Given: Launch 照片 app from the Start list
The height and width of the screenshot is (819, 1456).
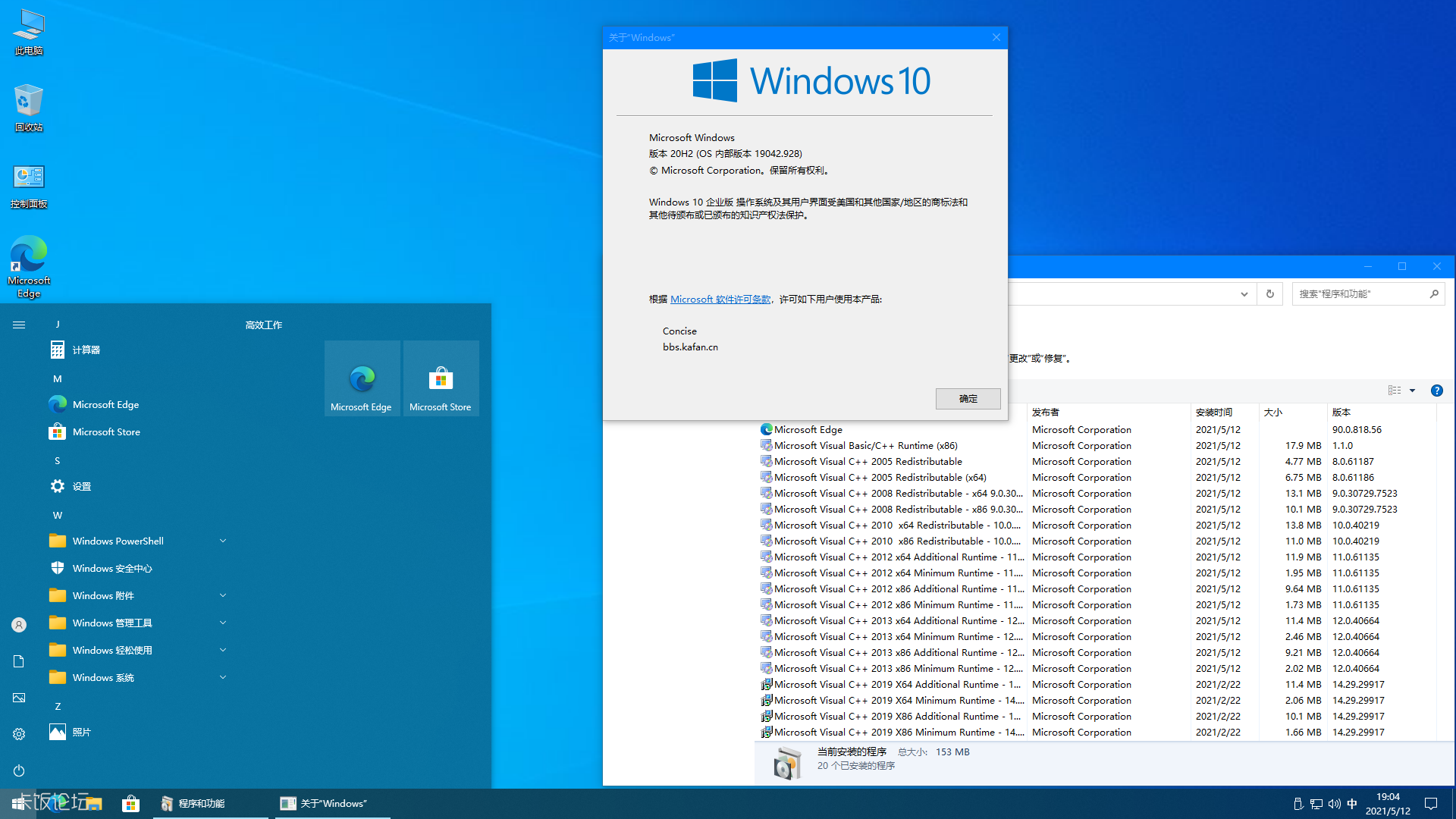Looking at the screenshot, I should (x=136, y=732).
